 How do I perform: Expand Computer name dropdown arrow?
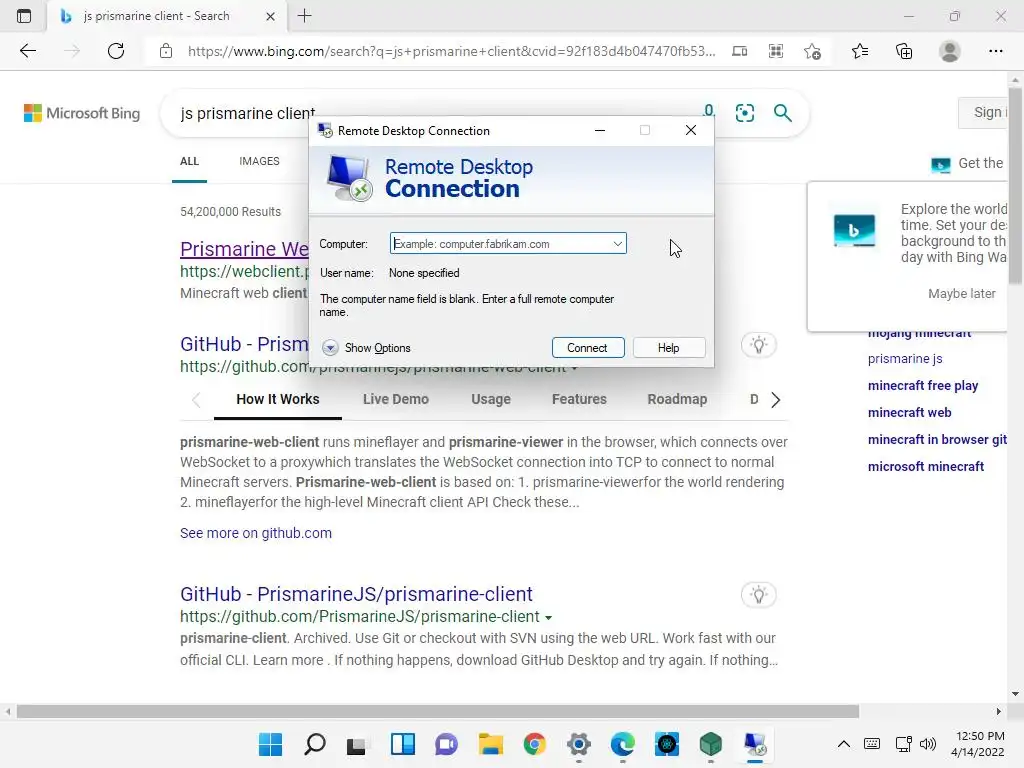coord(617,244)
